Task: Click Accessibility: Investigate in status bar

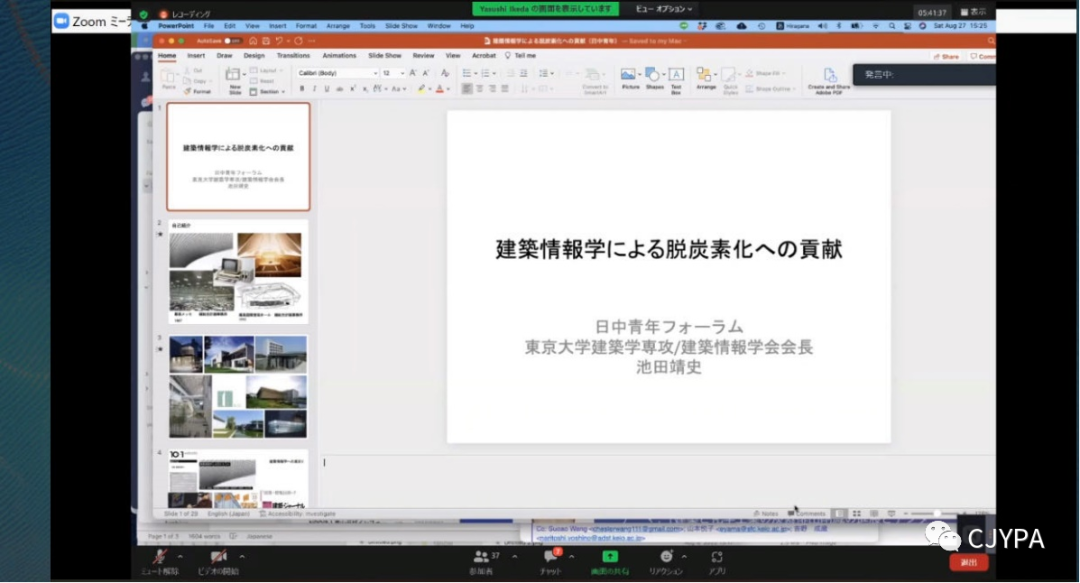Action: (298, 514)
